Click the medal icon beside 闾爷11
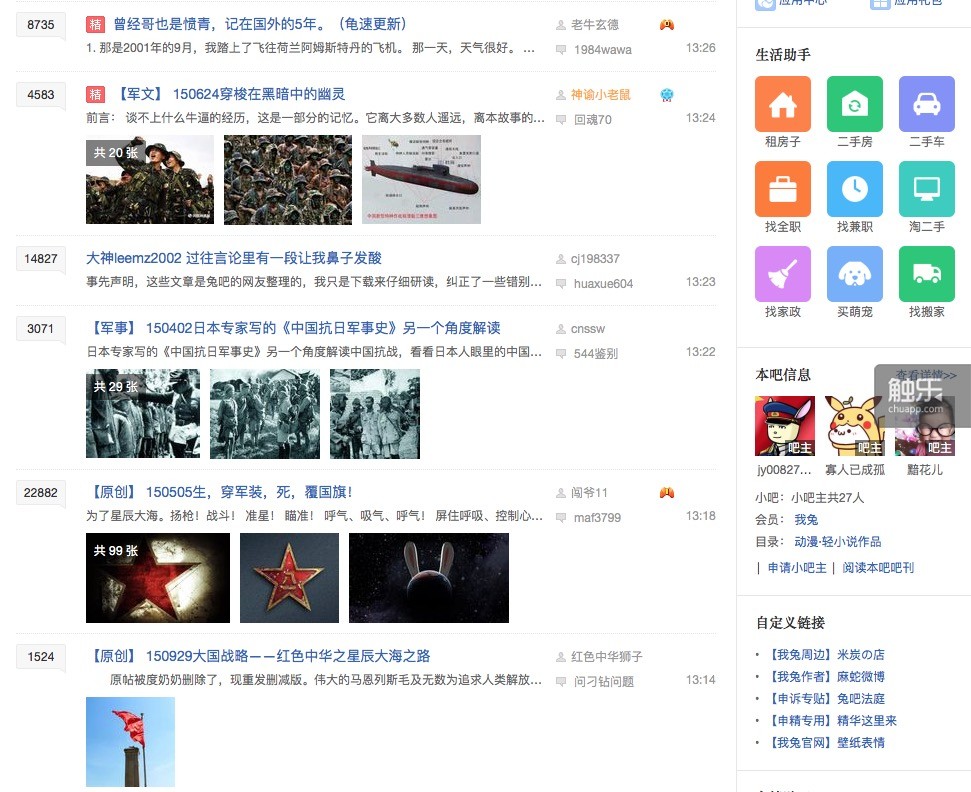Screen dimensions: 971x792 pos(667,493)
